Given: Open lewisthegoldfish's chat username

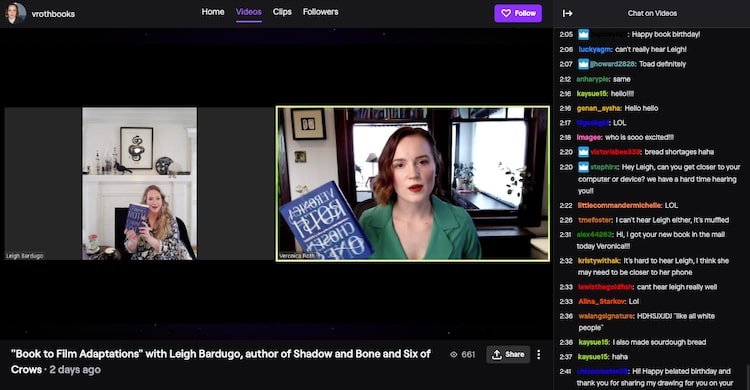Looking at the screenshot, I should click(605, 287).
